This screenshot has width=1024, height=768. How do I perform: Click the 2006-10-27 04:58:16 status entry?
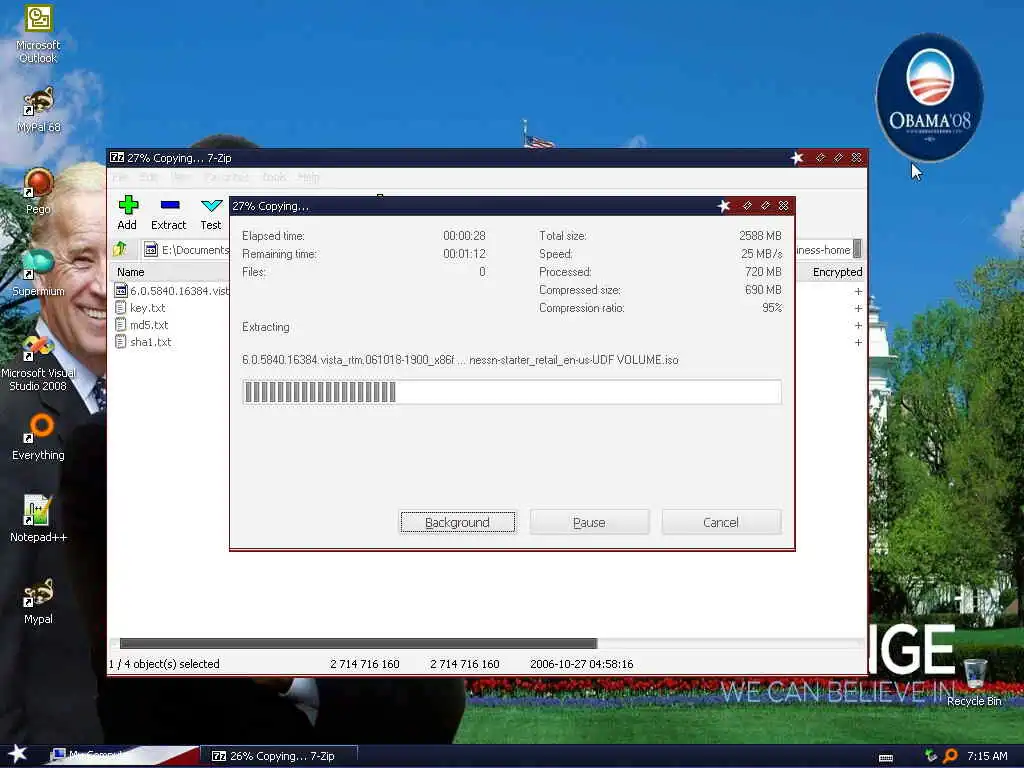(581, 664)
